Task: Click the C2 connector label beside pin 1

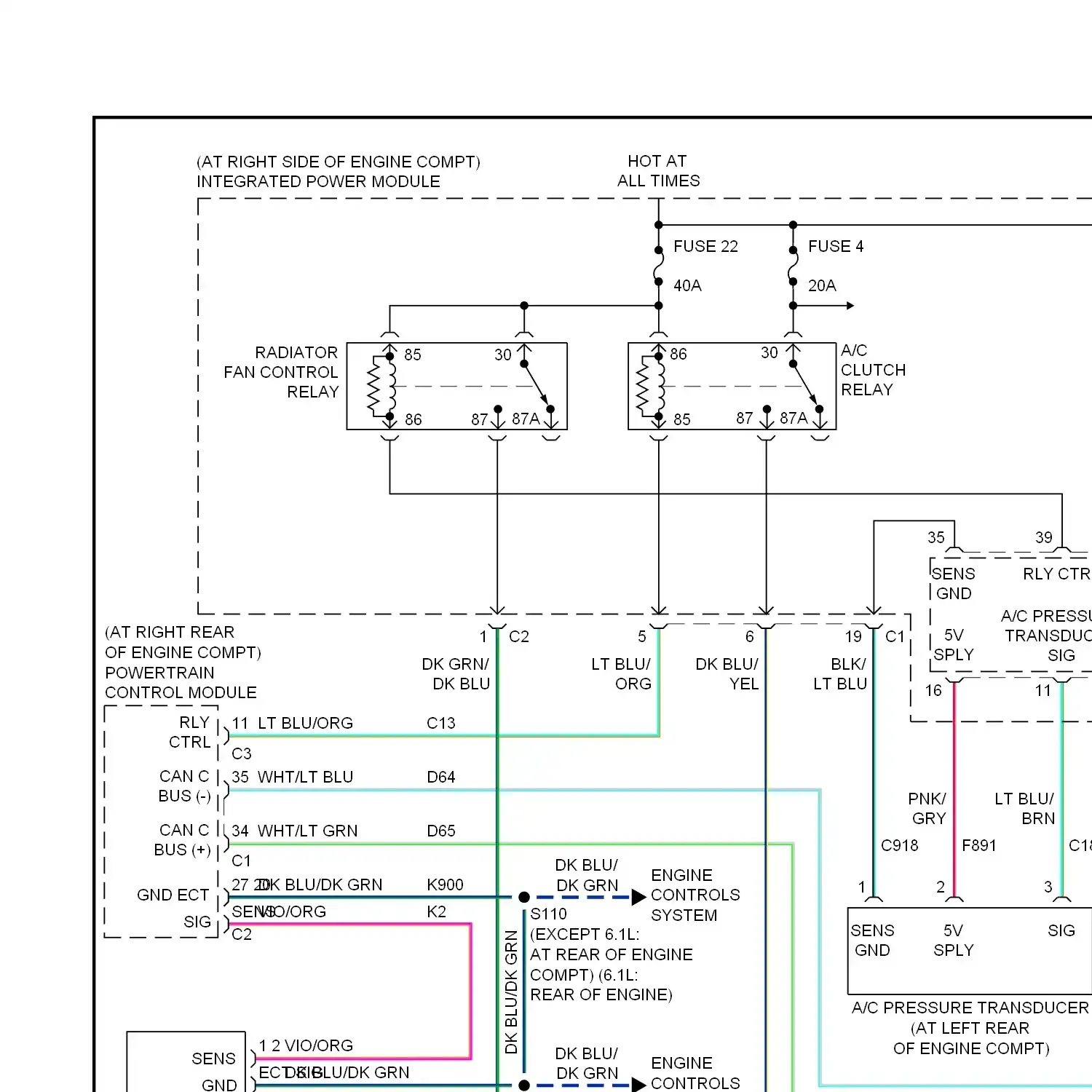Action: pyautogui.click(x=519, y=636)
